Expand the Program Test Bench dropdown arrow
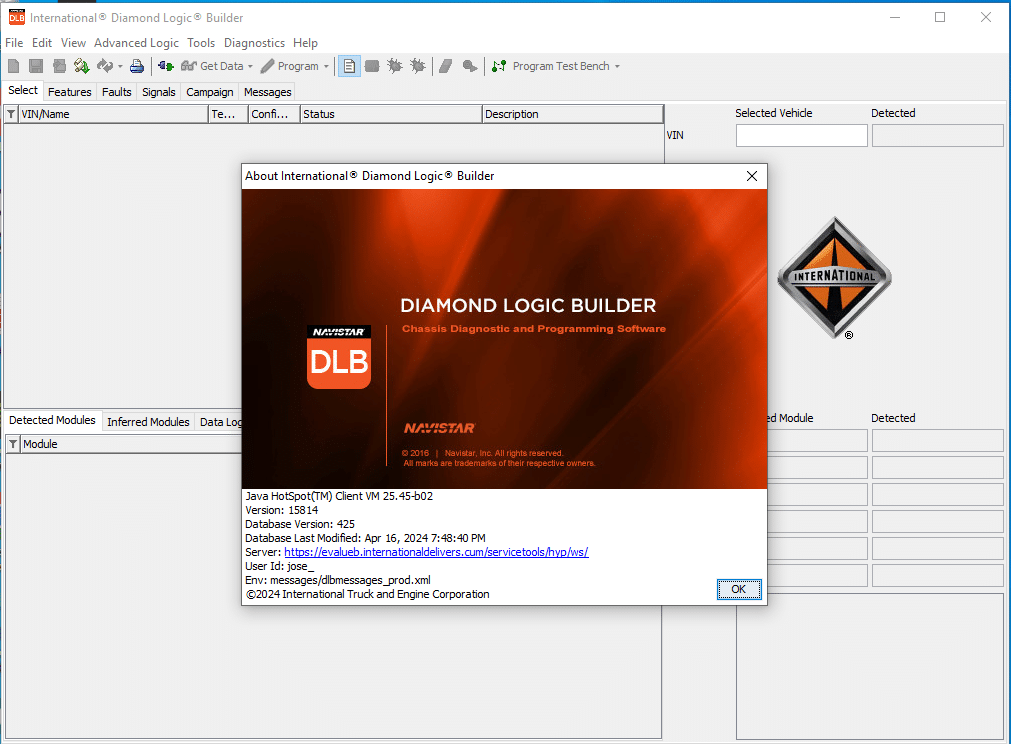Image resolution: width=1011 pixels, height=744 pixels. 617,67
